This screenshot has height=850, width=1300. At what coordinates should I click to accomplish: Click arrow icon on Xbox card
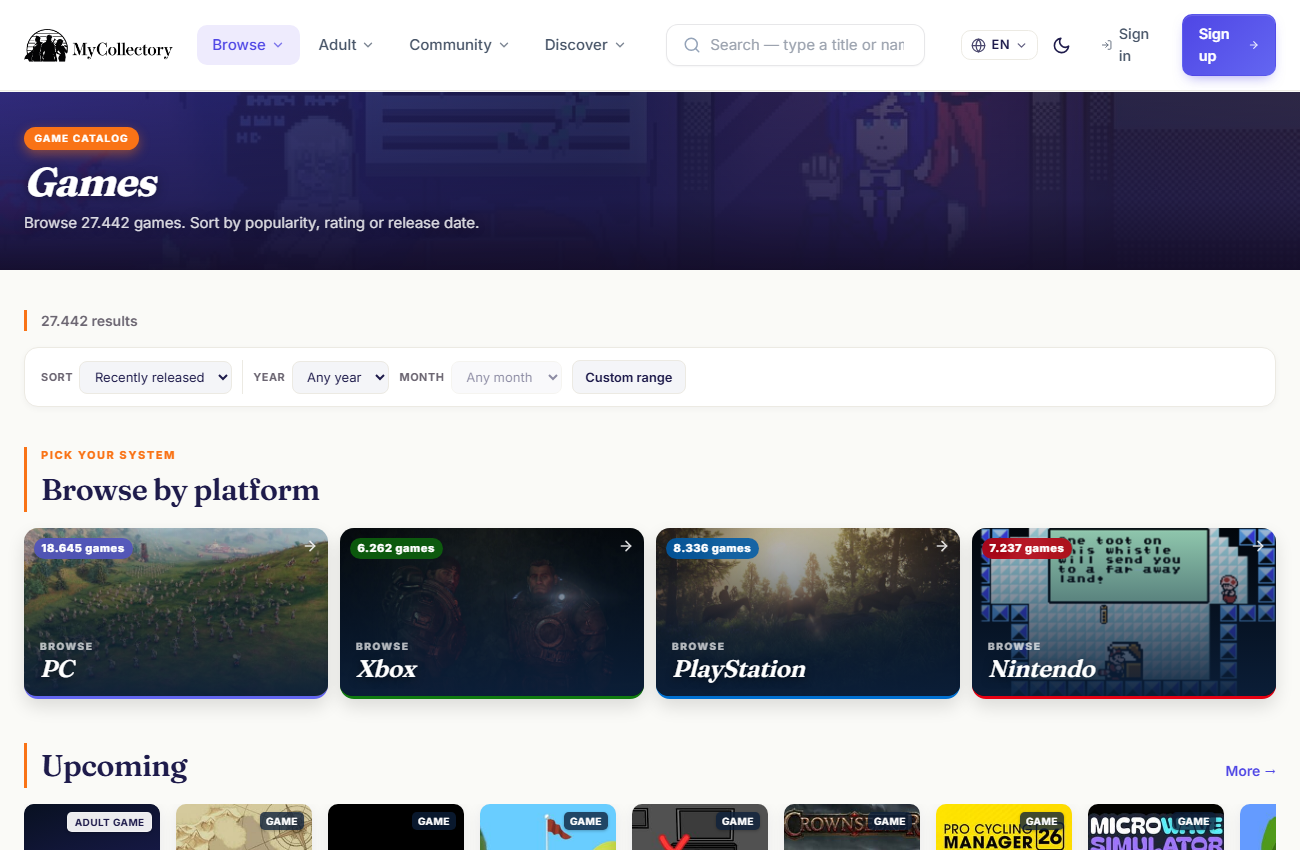tap(626, 546)
